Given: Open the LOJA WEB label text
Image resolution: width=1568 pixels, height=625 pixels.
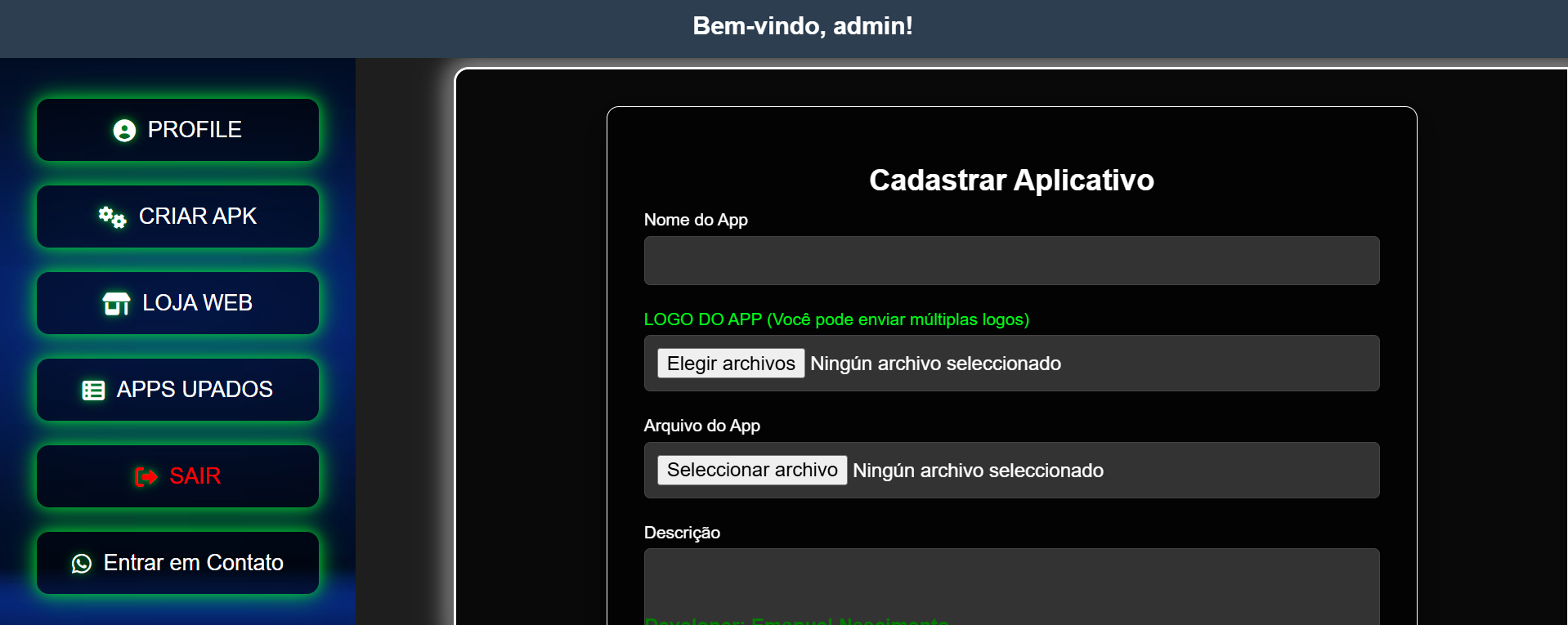Looking at the screenshot, I should click(x=197, y=303).
